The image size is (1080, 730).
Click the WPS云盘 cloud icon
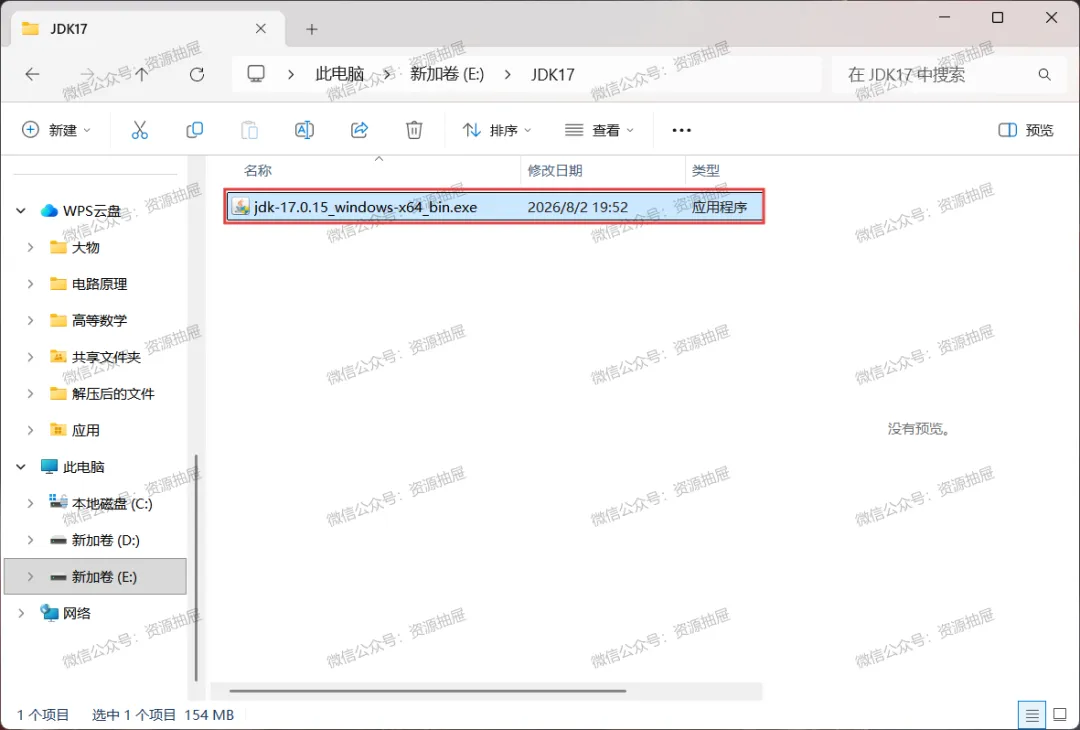[x=49, y=211]
